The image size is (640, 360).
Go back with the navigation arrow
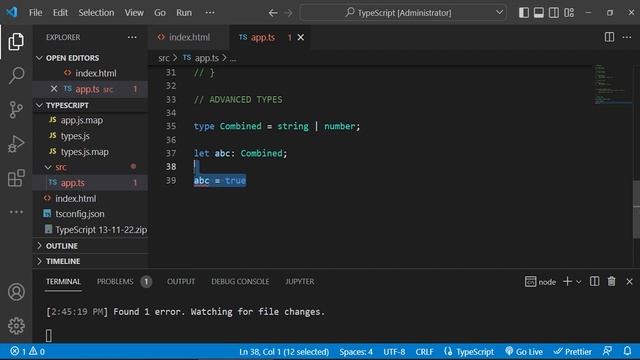(x=273, y=13)
